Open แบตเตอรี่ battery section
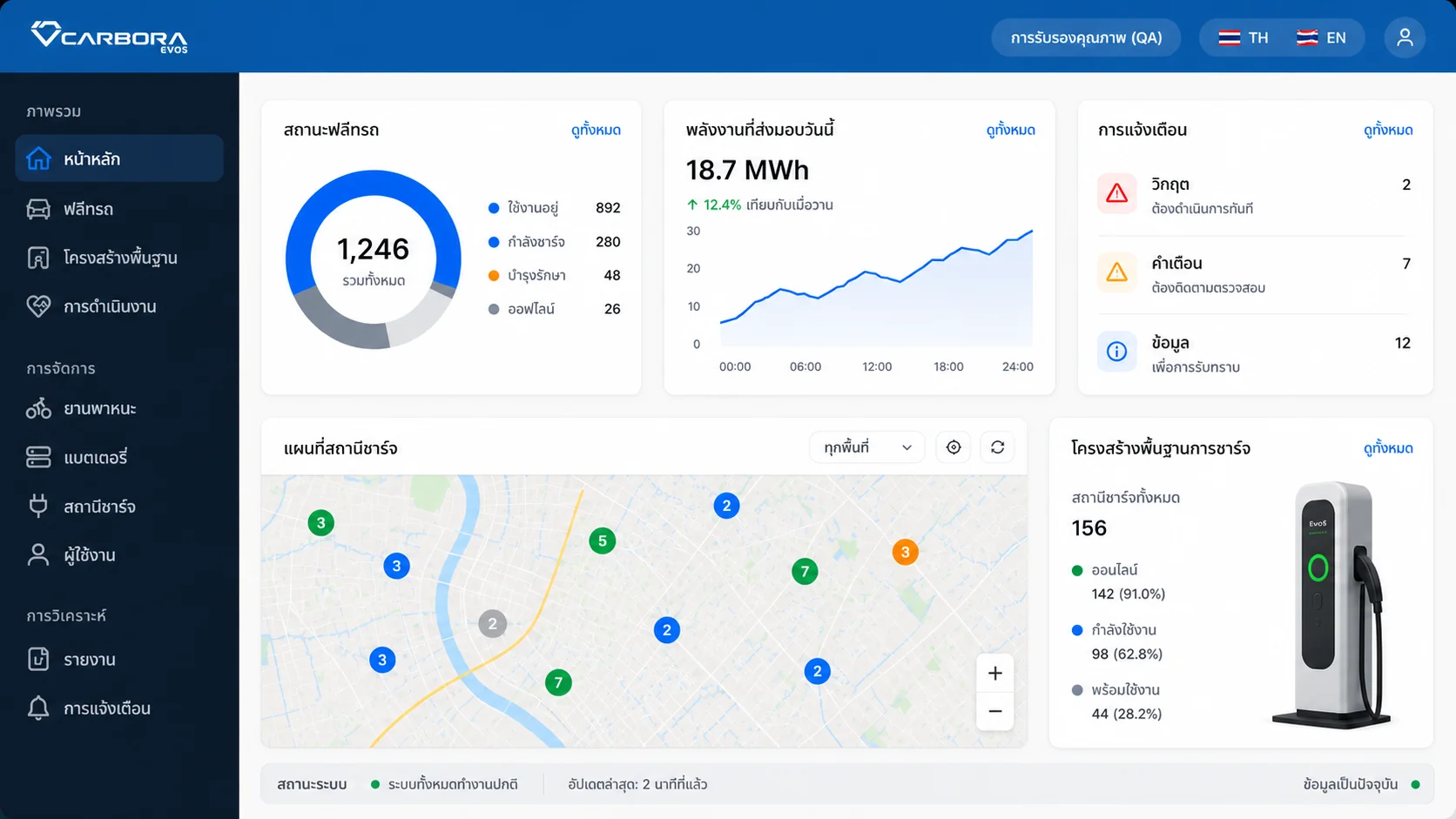The image size is (1456, 819). (119, 457)
